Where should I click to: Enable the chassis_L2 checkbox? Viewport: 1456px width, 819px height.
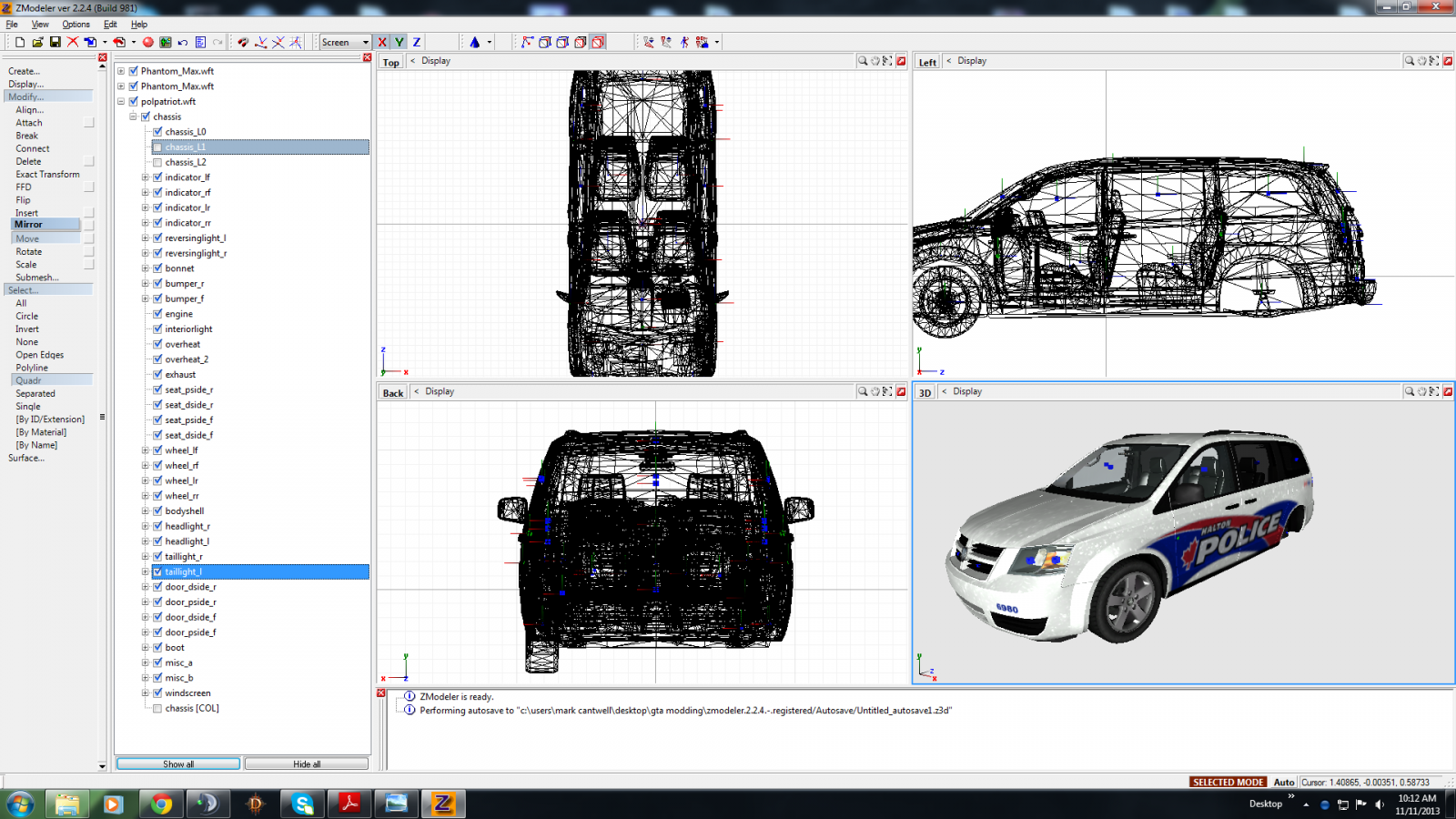click(x=157, y=162)
